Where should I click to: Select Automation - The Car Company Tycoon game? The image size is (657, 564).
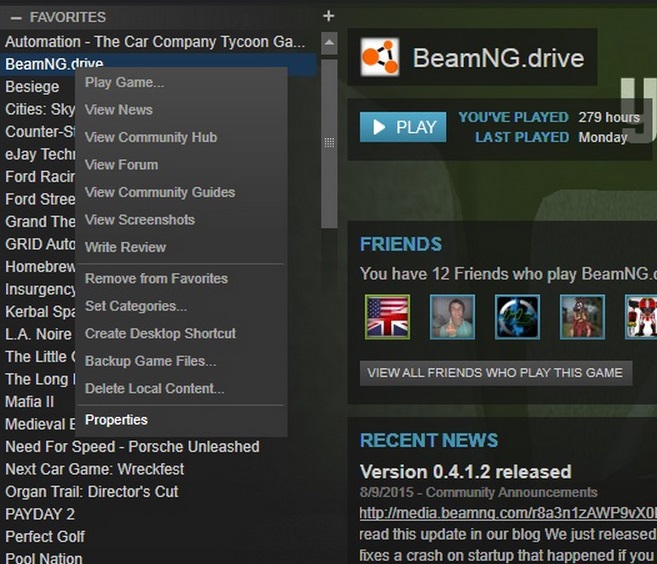158,42
